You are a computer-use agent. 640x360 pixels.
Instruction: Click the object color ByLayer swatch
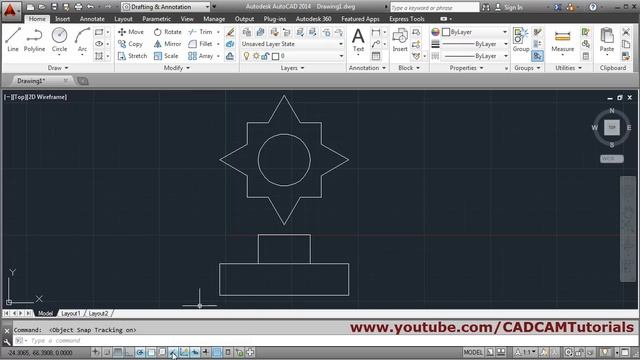[x=446, y=32]
